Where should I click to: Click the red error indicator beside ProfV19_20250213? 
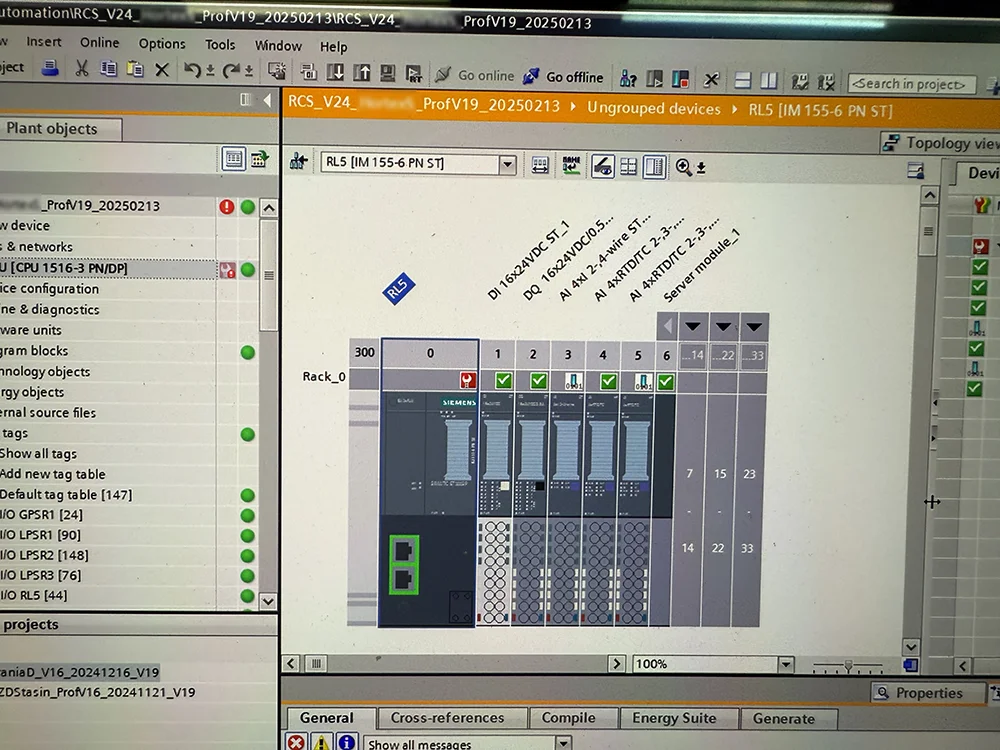(x=226, y=207)
